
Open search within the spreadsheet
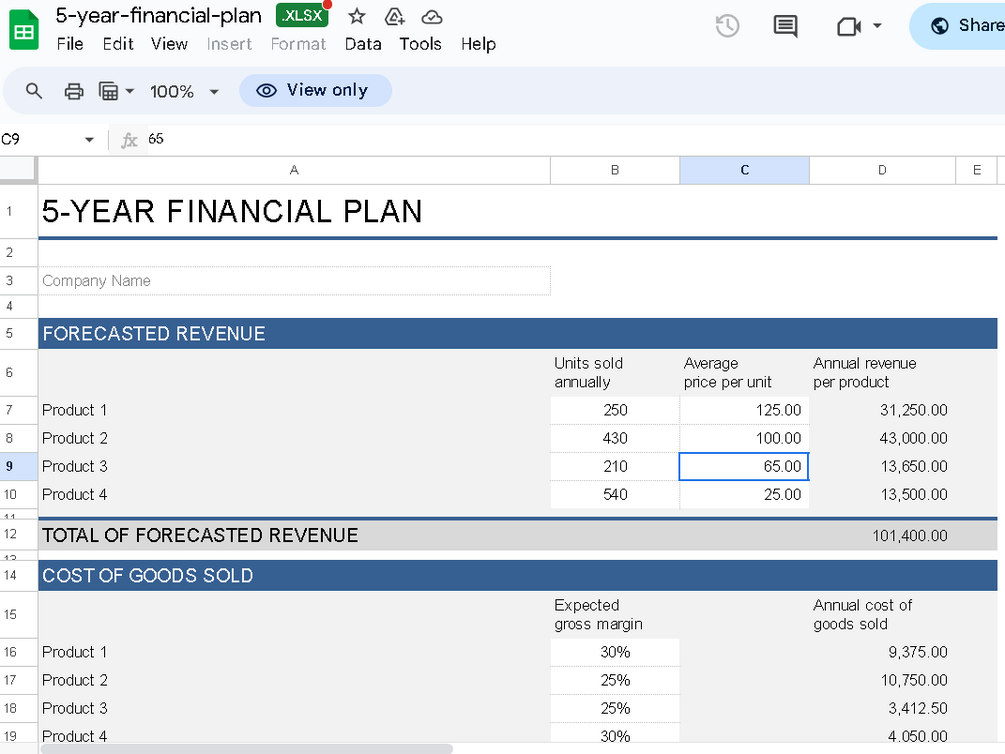coord(33,90)
